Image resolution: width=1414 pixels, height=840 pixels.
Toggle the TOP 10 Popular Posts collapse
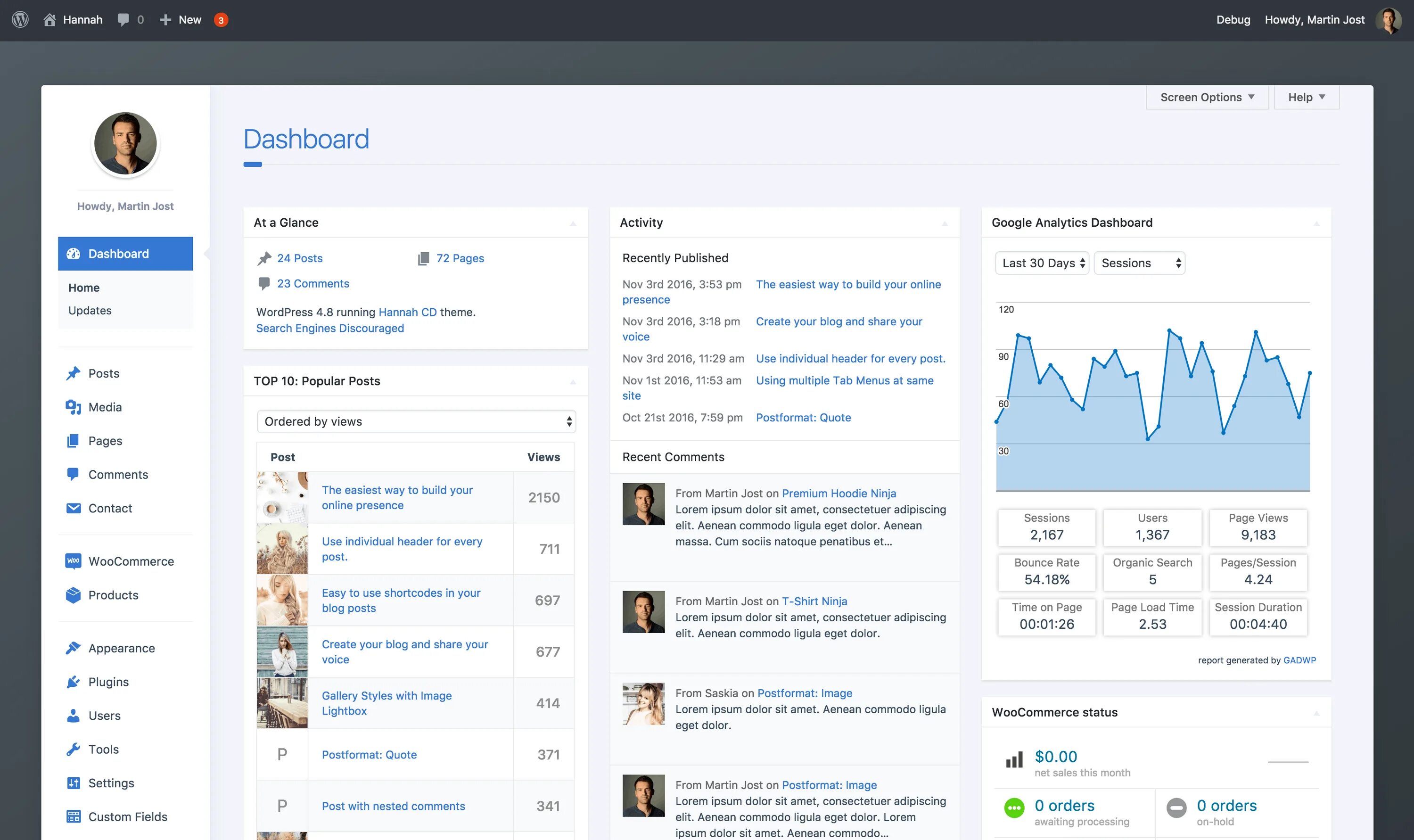pyautogui.click(x=574, y=381)
